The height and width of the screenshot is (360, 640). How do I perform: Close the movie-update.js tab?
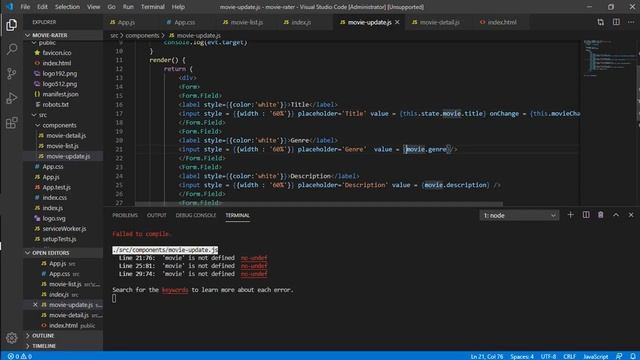tap(397, 22)
